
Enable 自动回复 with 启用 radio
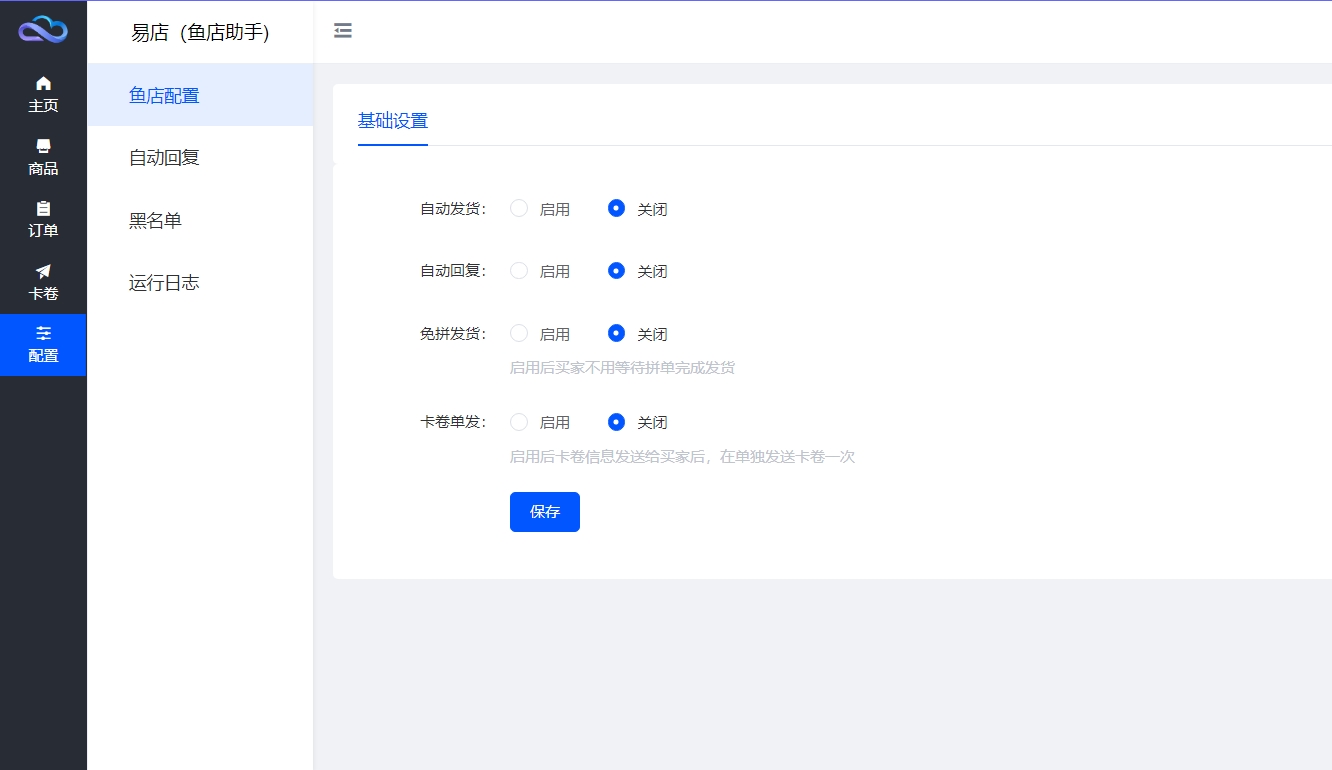tap(519, 270)
